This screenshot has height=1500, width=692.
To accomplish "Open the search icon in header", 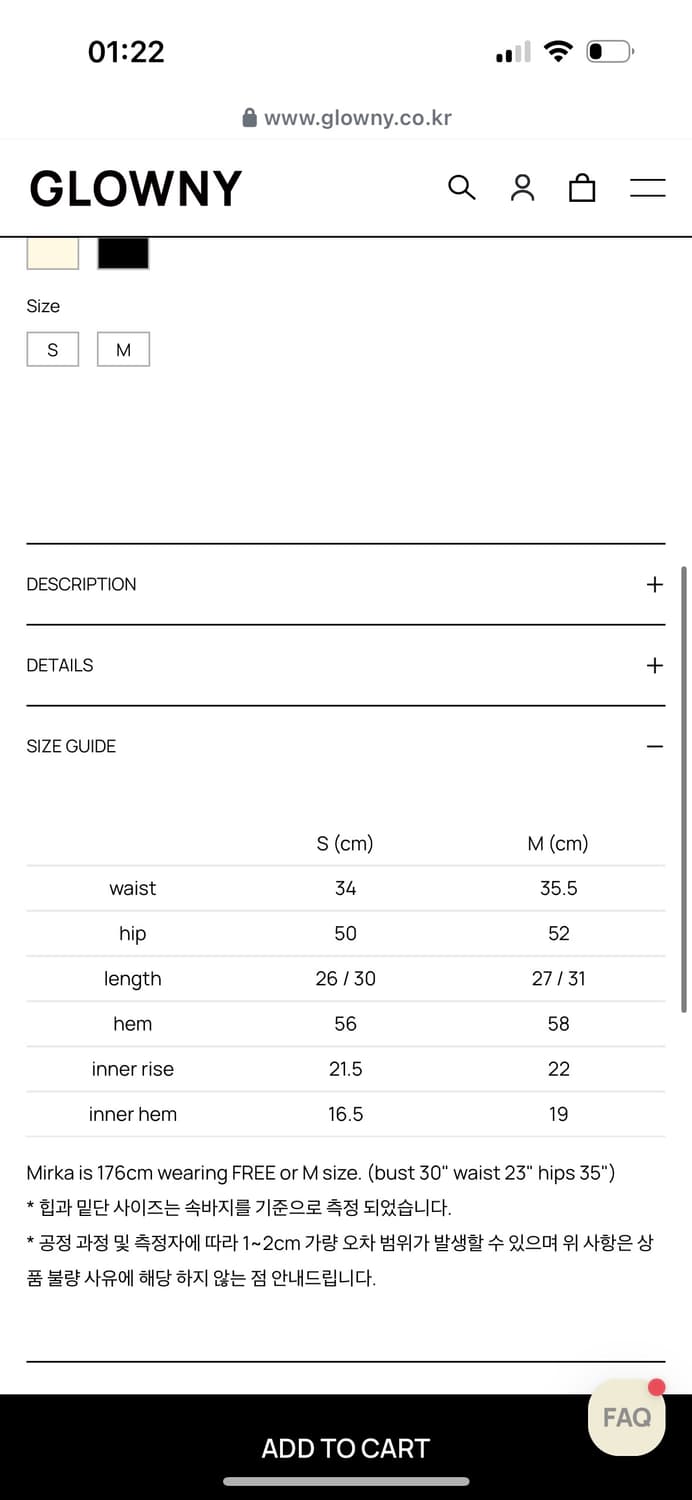I will pyautogui.click(x=461, y=187).
